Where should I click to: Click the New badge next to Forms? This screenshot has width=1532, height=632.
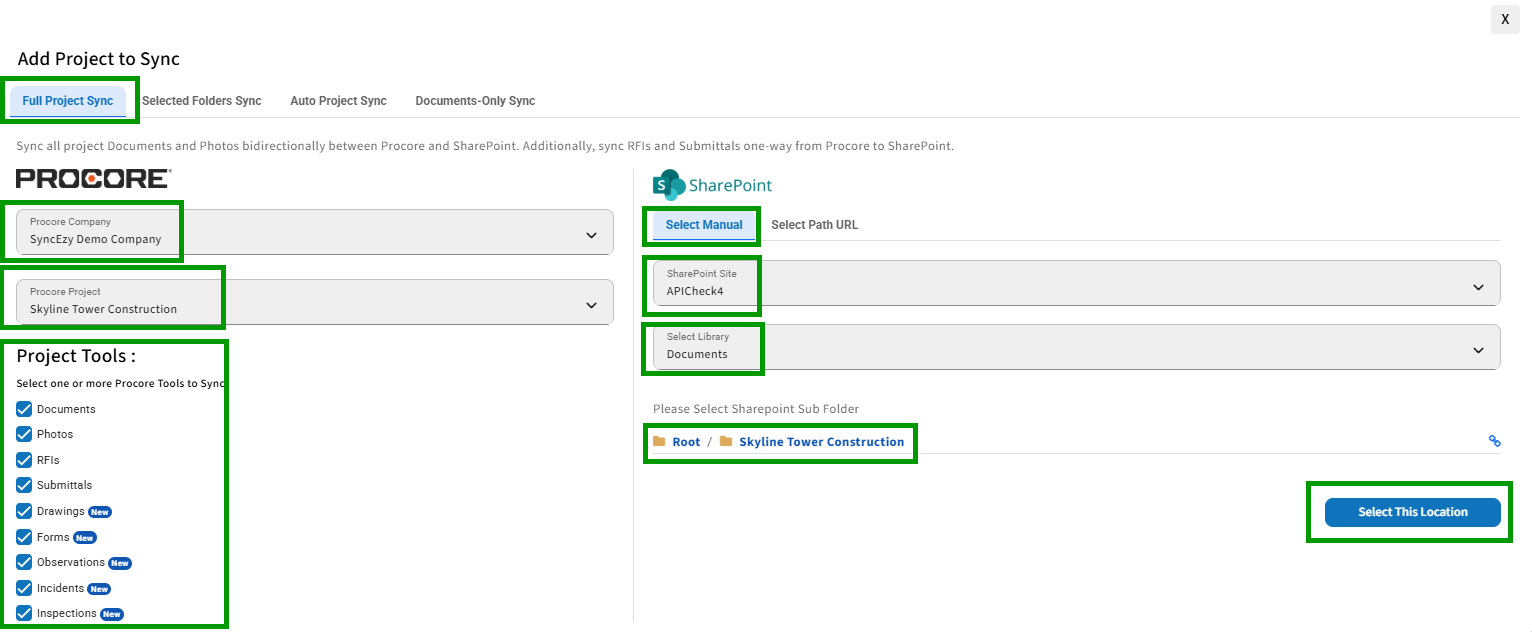(x=85, y=538)
